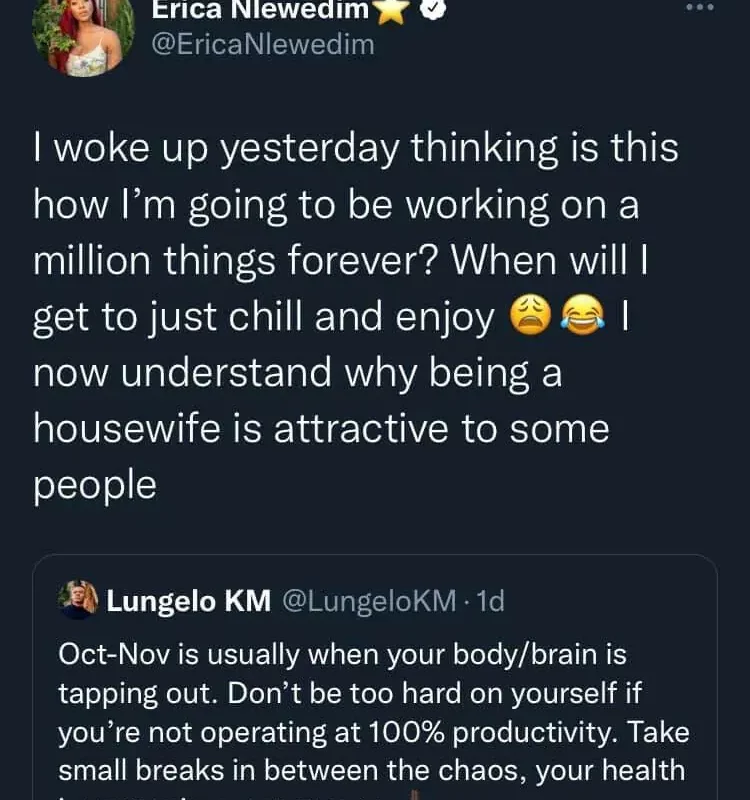Click the Lungelo KM display name
750x800 pixels.
(188, 601)
